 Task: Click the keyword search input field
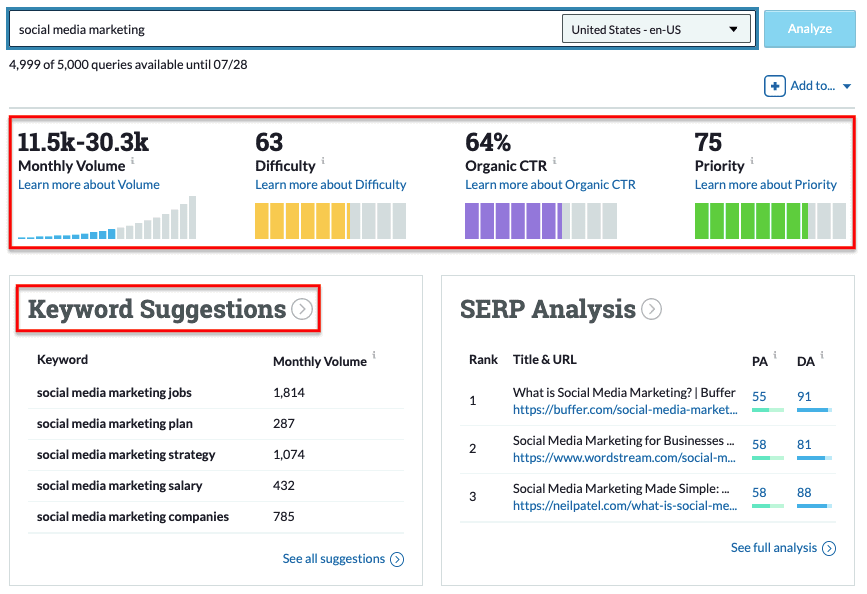coord(285,29)
